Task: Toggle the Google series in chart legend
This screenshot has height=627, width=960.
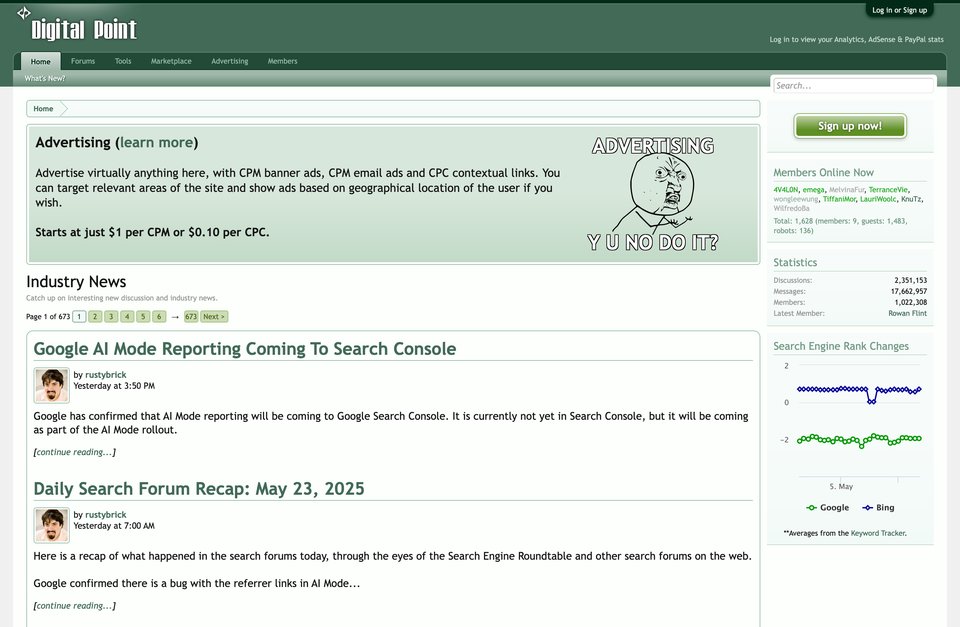Action: (x=828, y=508)
